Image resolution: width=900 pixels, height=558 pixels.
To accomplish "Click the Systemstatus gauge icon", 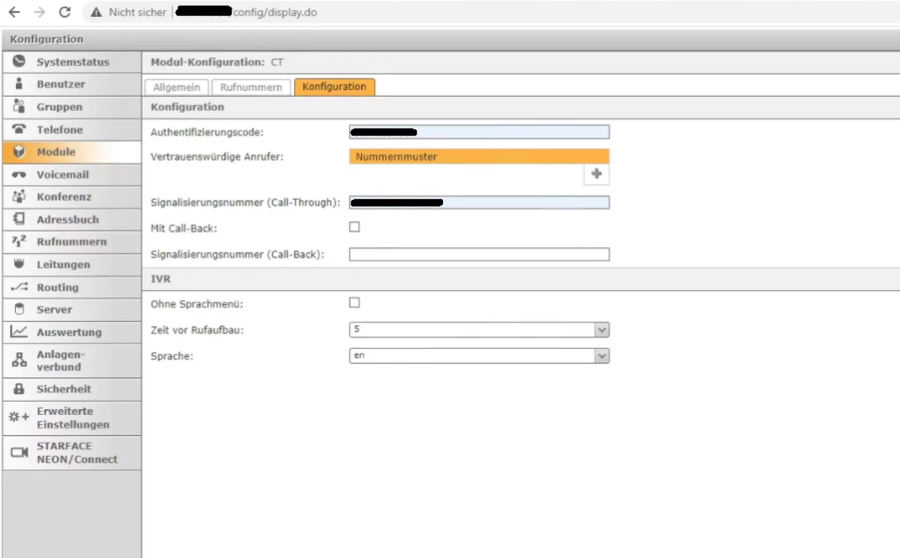I will tap(19, 62).
